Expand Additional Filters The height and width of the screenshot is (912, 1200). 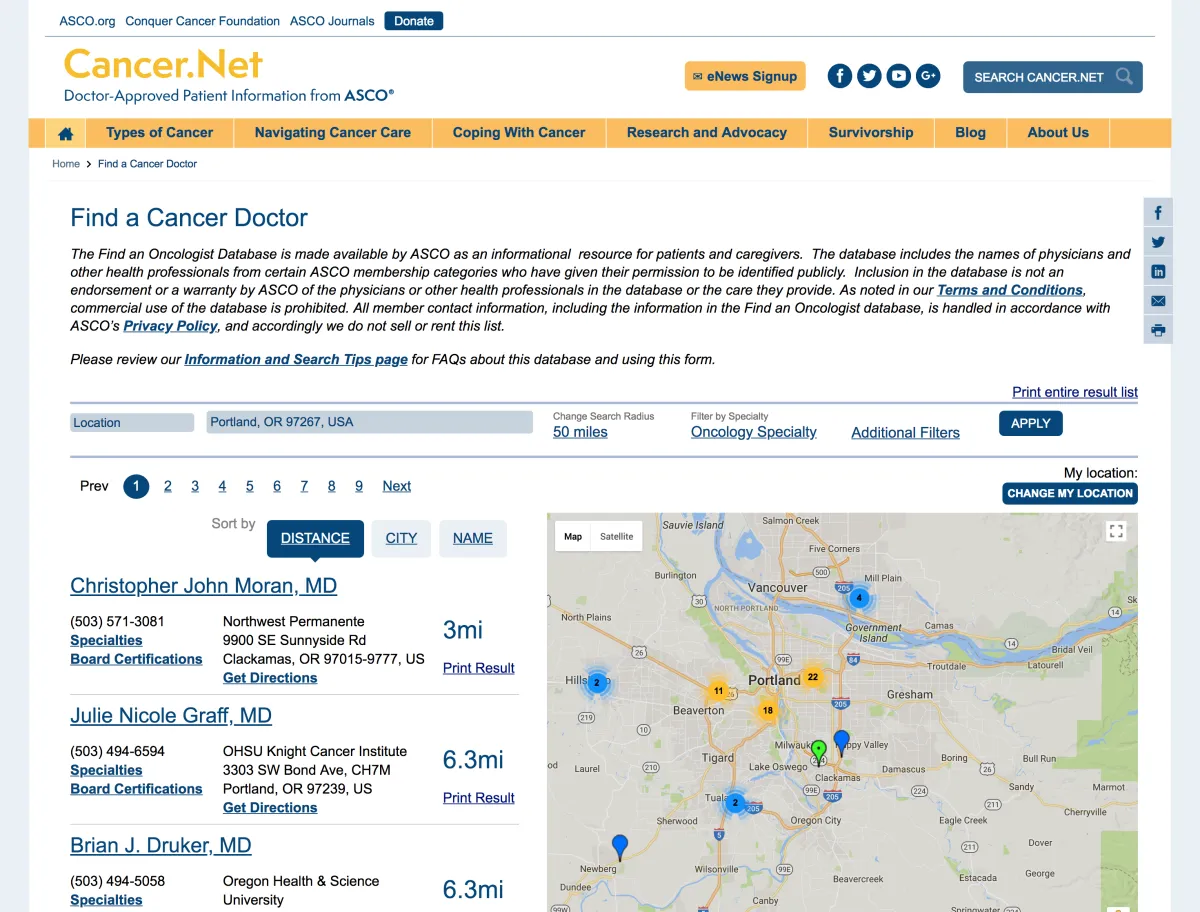[905, 433]
